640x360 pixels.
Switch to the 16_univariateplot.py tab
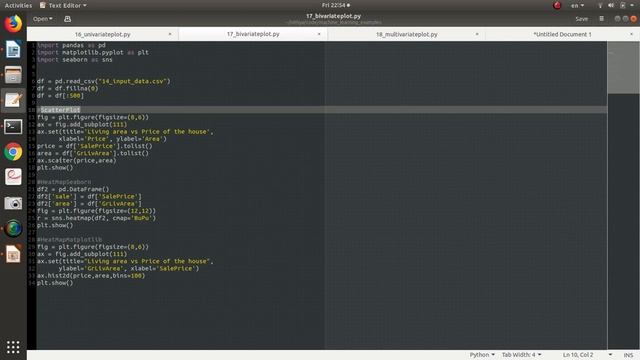(x=102, y=34)
